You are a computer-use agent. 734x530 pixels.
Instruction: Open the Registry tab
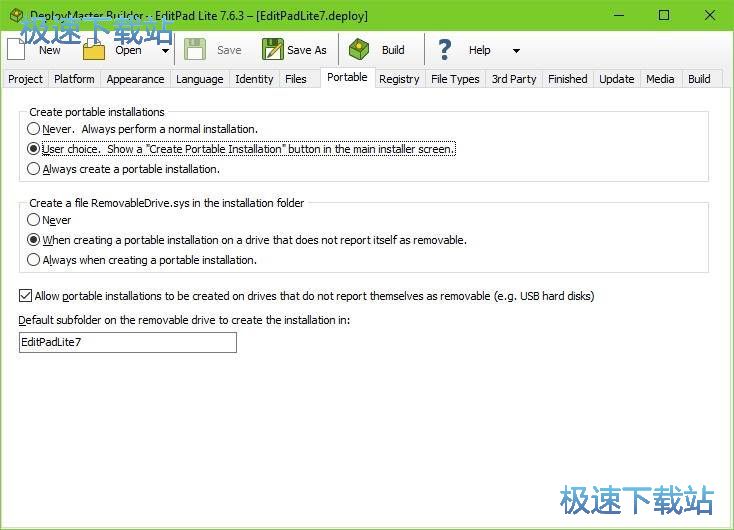pyautogui.click(x=399, y=79)
